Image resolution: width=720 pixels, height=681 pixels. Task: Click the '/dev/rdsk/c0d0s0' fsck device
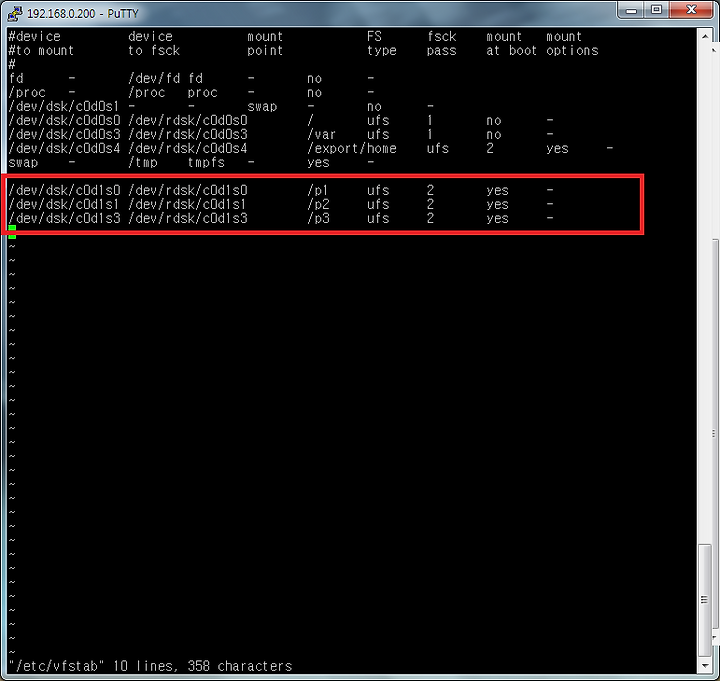click(x=188, y=120)
